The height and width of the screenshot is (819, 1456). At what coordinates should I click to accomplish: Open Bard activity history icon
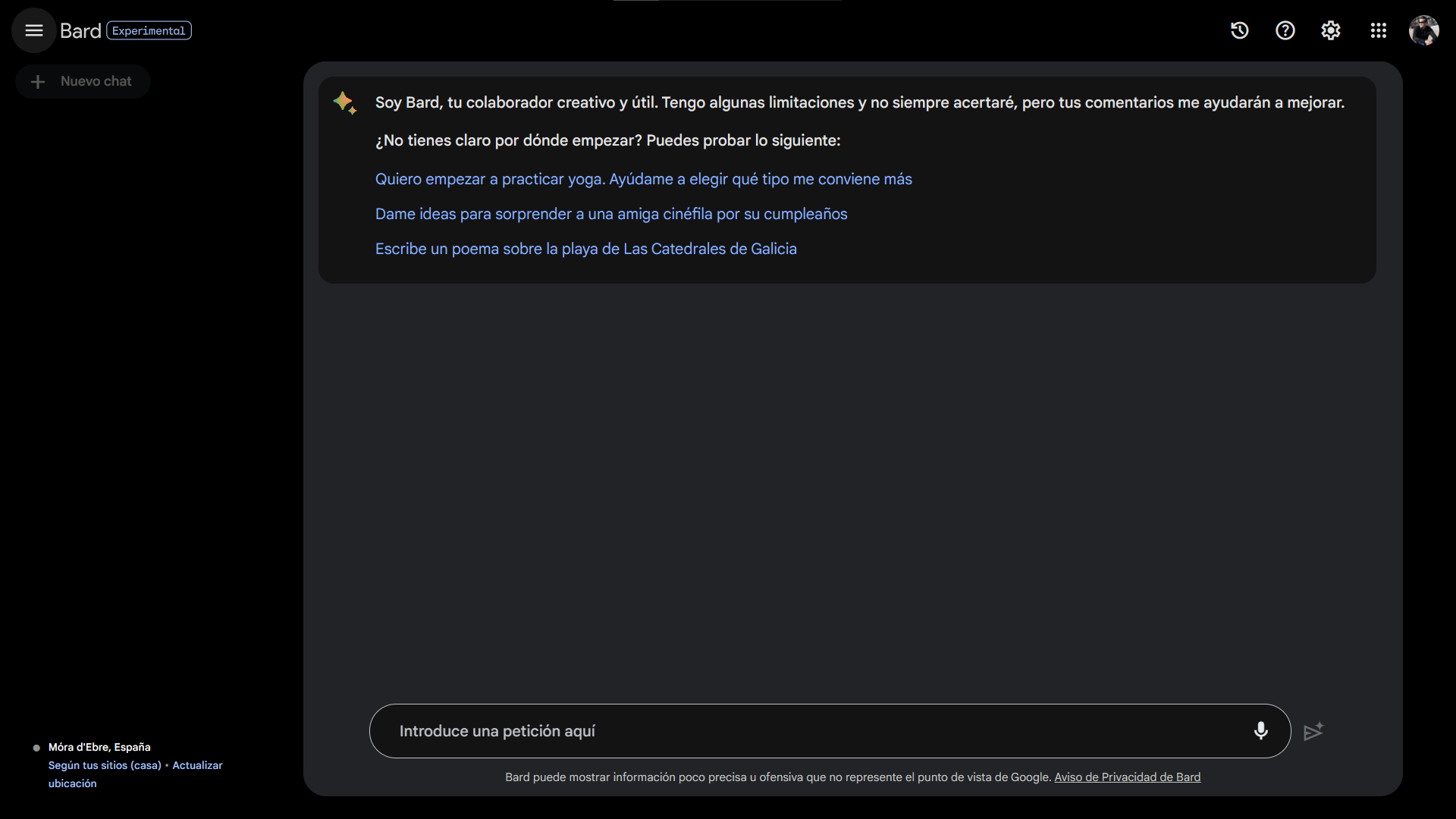(x=1239, y=30)
